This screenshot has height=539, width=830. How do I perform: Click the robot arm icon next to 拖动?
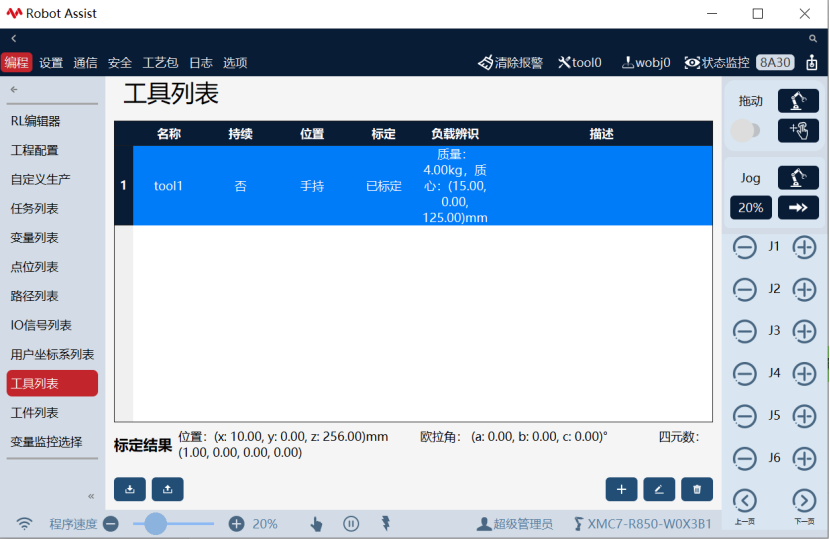tap(798, 101)
